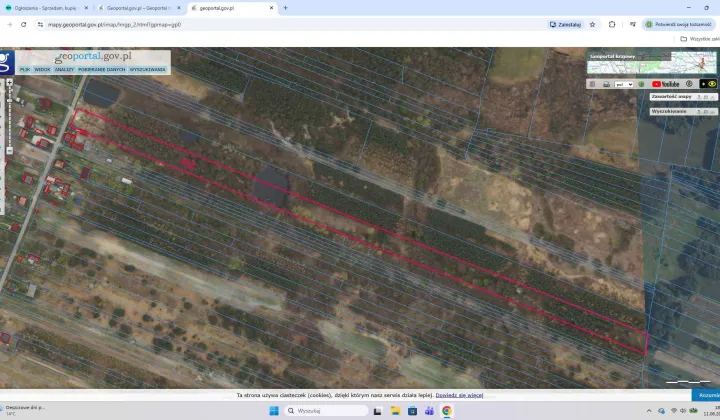
Task: Expand the Wyszukiwanie panel arrow
Action: [713, 112]
